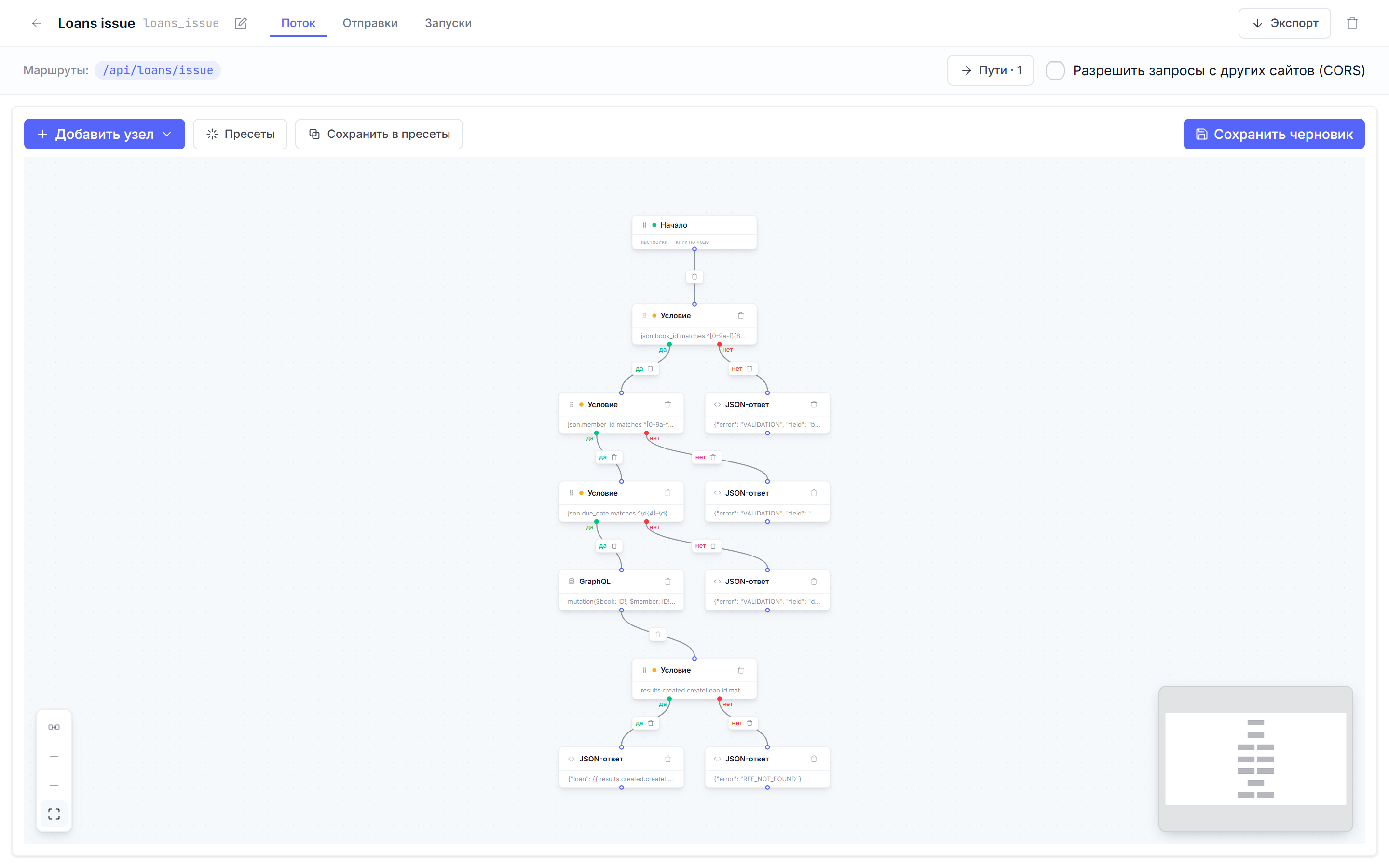This screenshot has width=1389, height=868.
Task: Delete the json.book_id condition node
Action: [x=741, y=316]
